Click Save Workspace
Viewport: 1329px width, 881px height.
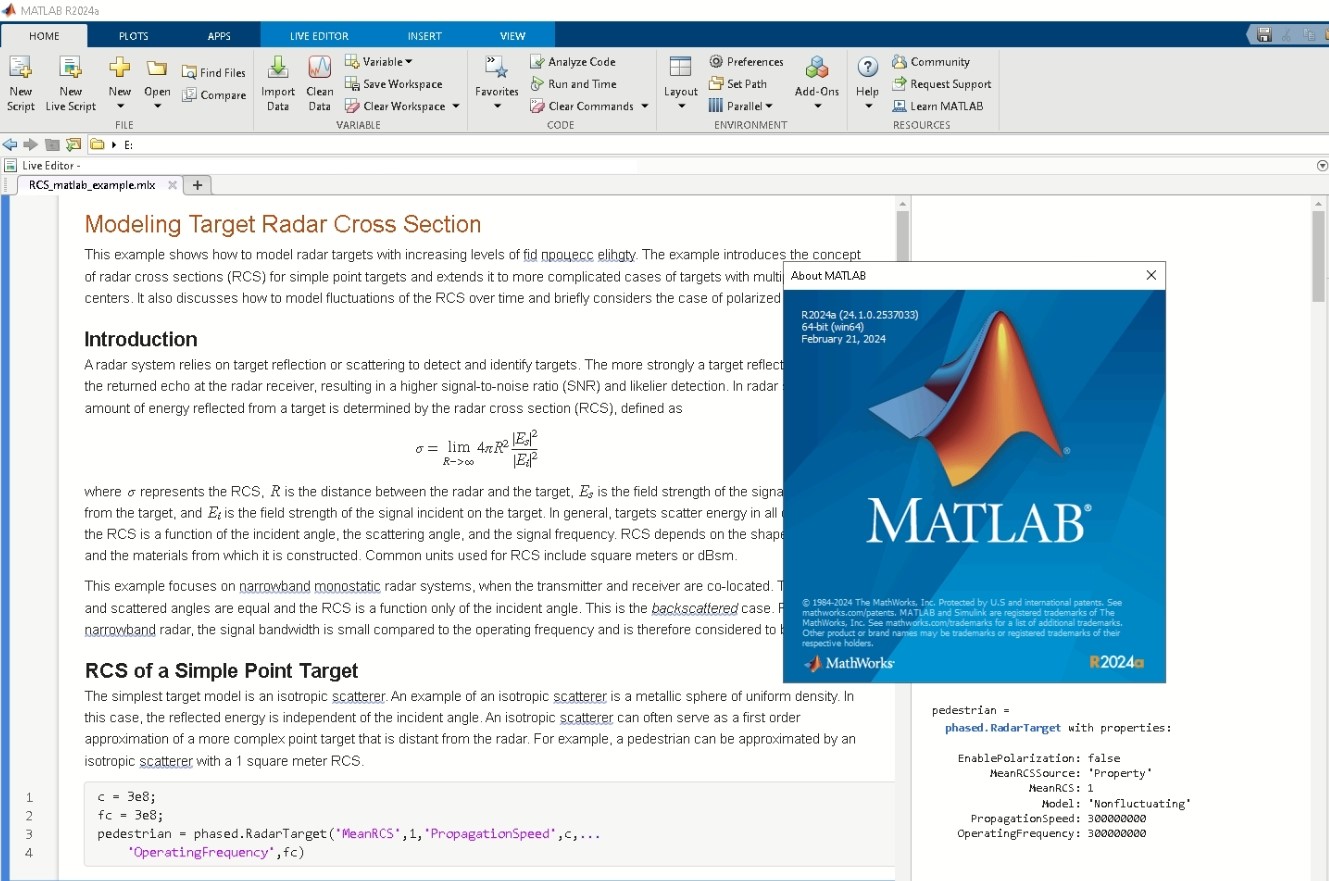(393, 84)
